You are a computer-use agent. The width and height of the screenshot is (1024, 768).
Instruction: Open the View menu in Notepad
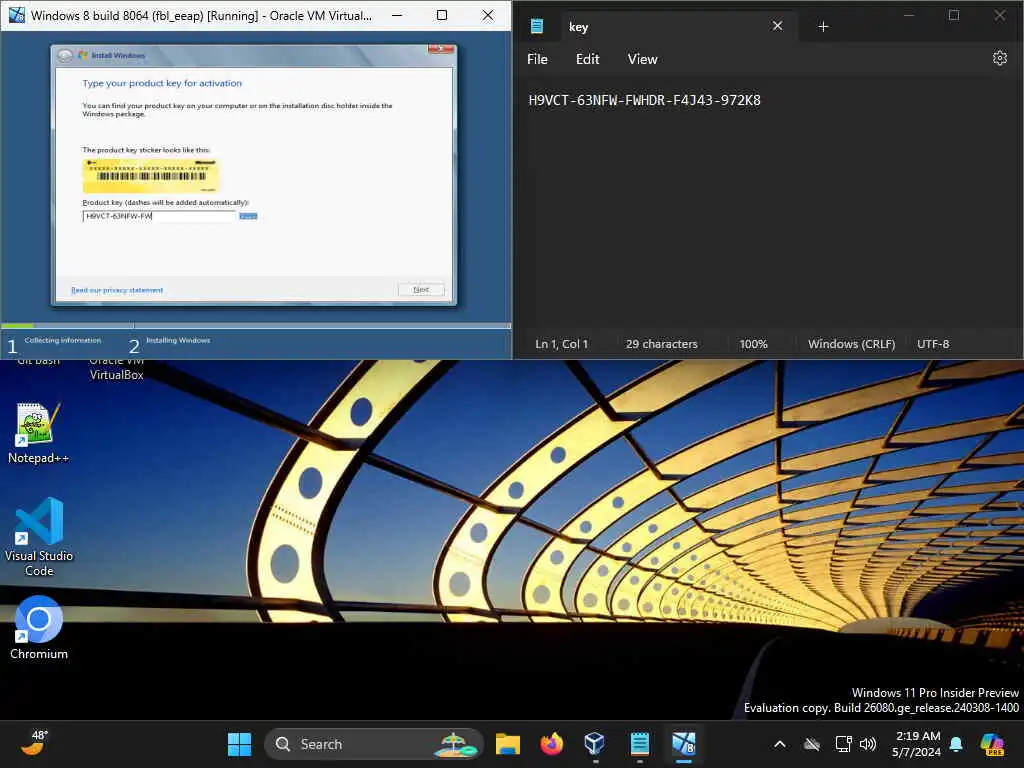point(642,59)
